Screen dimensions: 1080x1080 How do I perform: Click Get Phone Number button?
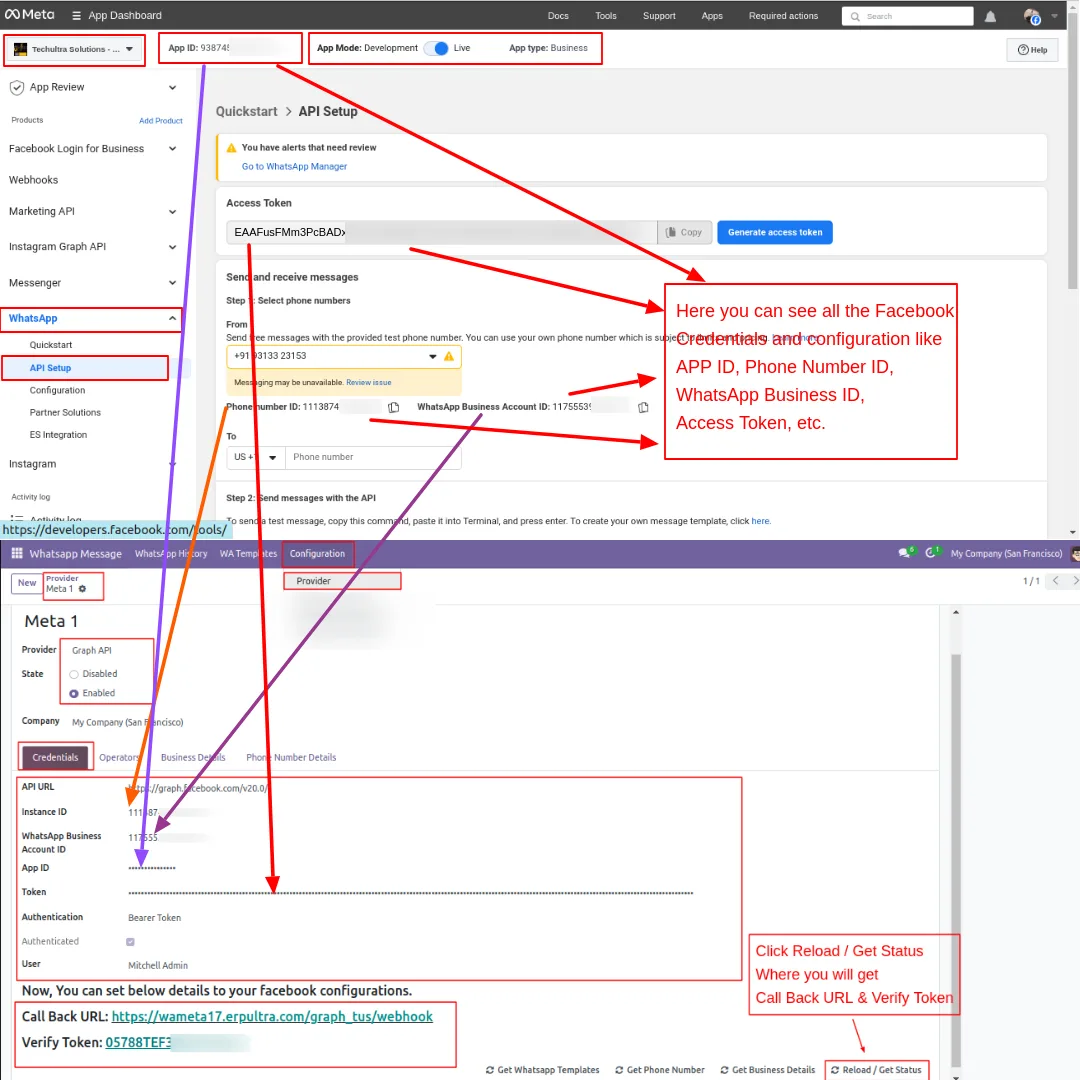point(659,1070)
